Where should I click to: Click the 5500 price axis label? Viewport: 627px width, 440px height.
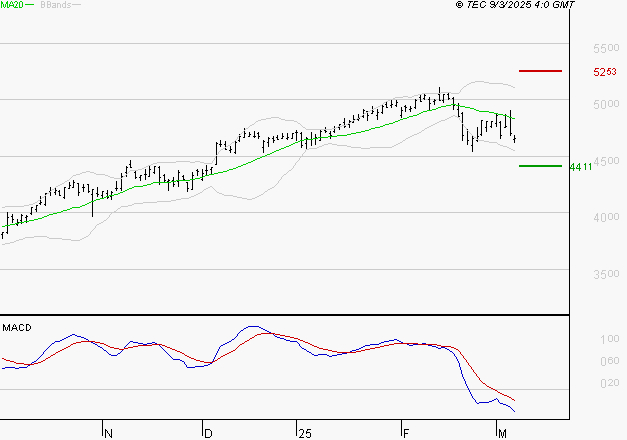pos(606,48)
